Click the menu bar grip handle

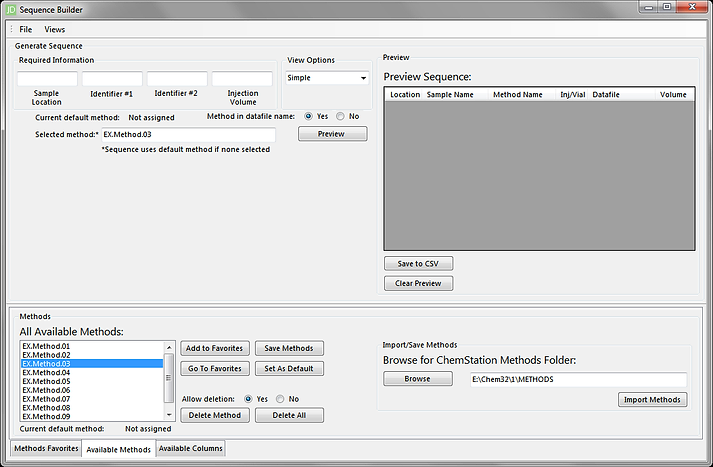[11, 29]
